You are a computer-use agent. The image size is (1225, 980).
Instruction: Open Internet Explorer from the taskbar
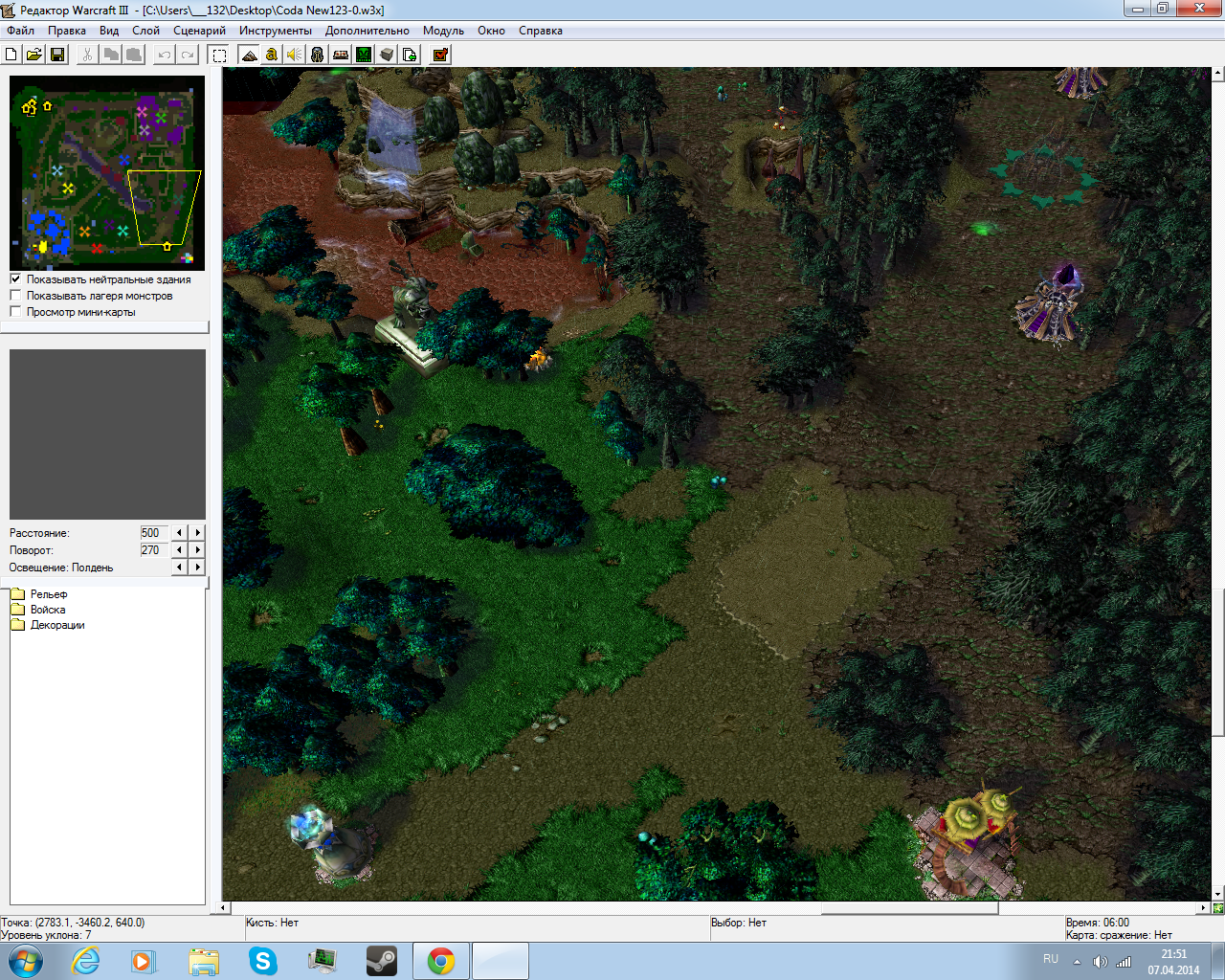pyautogui.click(x=85, y=961)
